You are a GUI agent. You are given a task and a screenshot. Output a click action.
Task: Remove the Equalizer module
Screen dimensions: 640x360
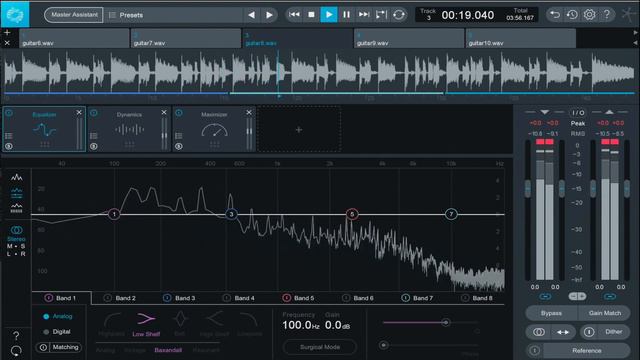pyautogui.click(x=79, y=112)
